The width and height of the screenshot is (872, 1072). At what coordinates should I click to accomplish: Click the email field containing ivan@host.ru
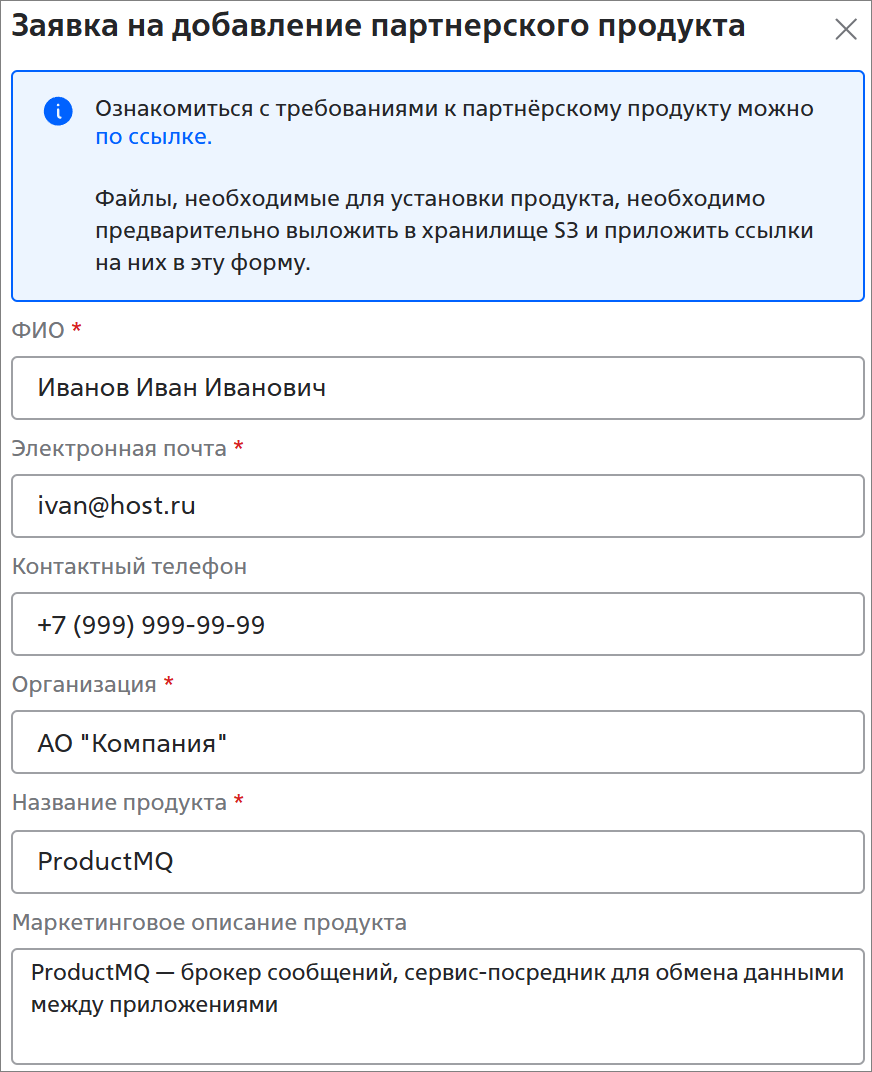point(437,506)
